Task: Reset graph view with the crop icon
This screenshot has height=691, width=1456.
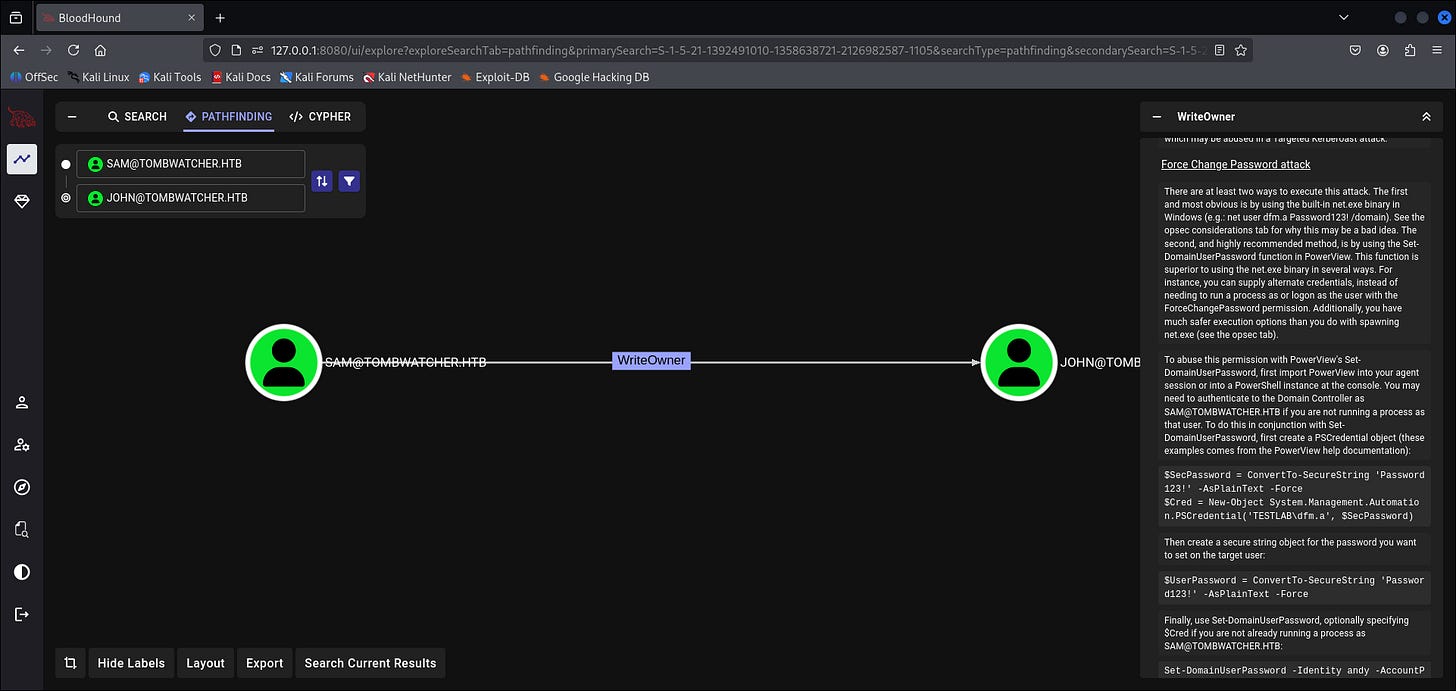Action: [x=70, y=663]
